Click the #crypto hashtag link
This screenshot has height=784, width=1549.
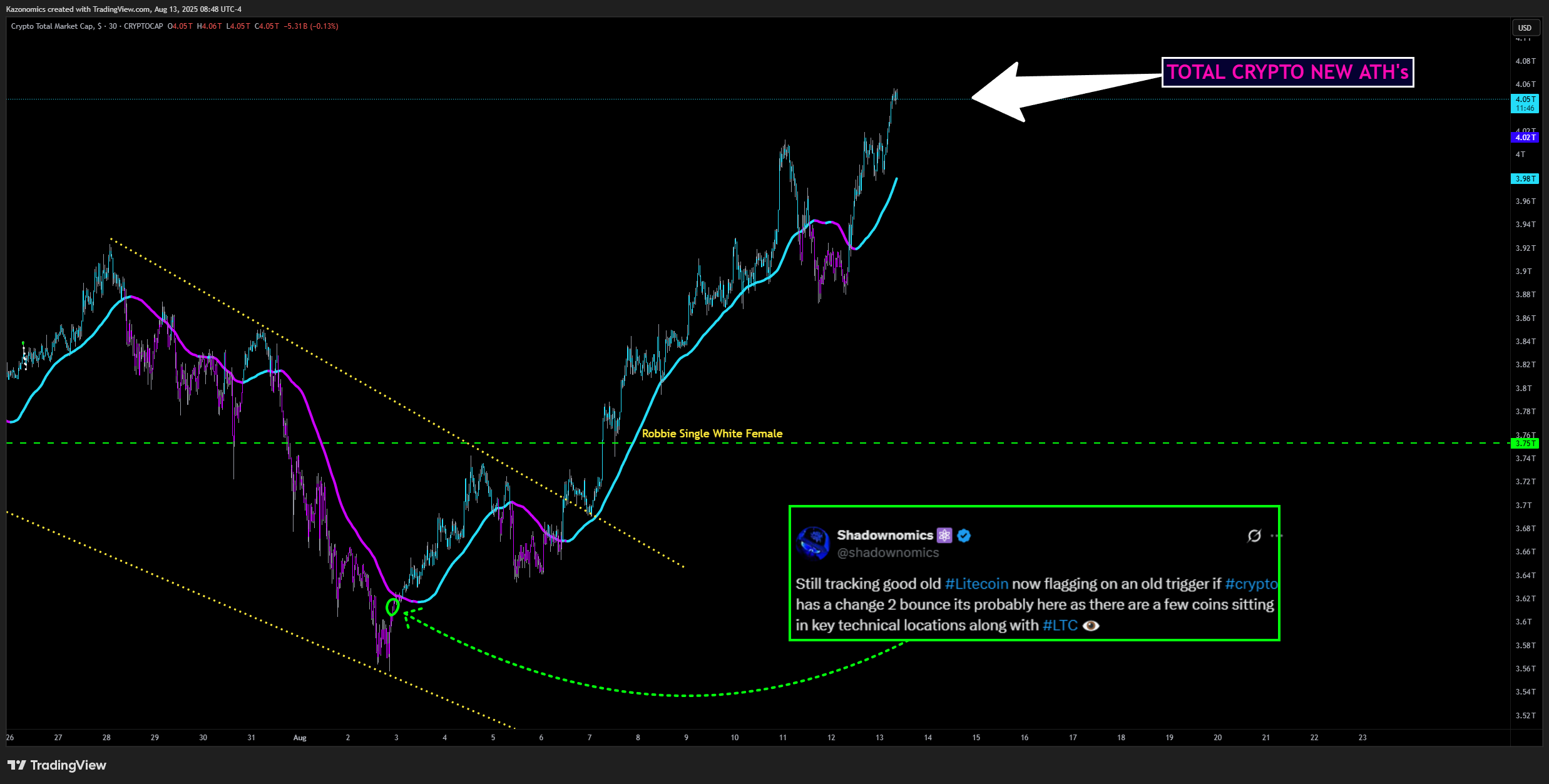pyautogui.click(x=1250, y=584)
